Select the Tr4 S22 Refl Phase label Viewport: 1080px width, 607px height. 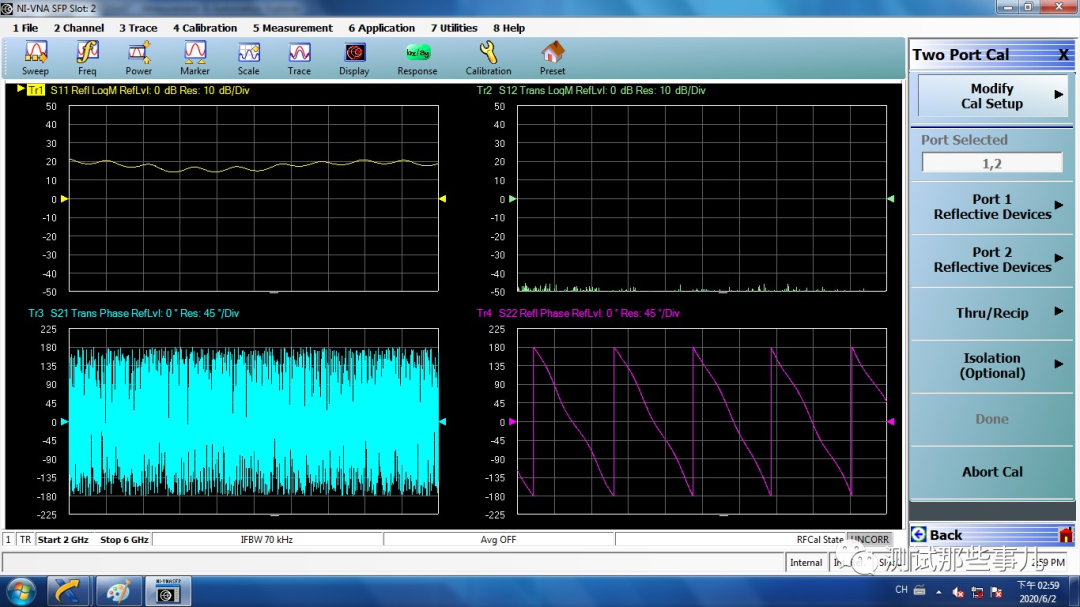[x=578, y=313]
